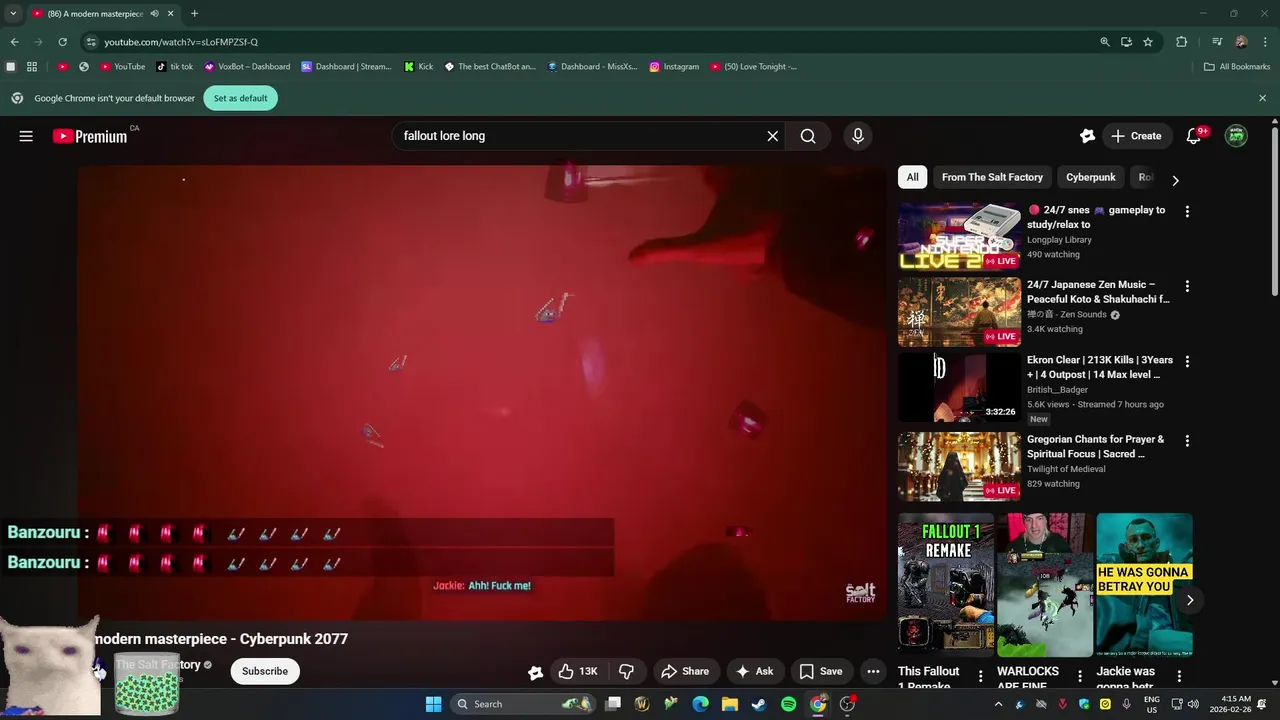
Task: Clear the search box with X
Action: 772,136
